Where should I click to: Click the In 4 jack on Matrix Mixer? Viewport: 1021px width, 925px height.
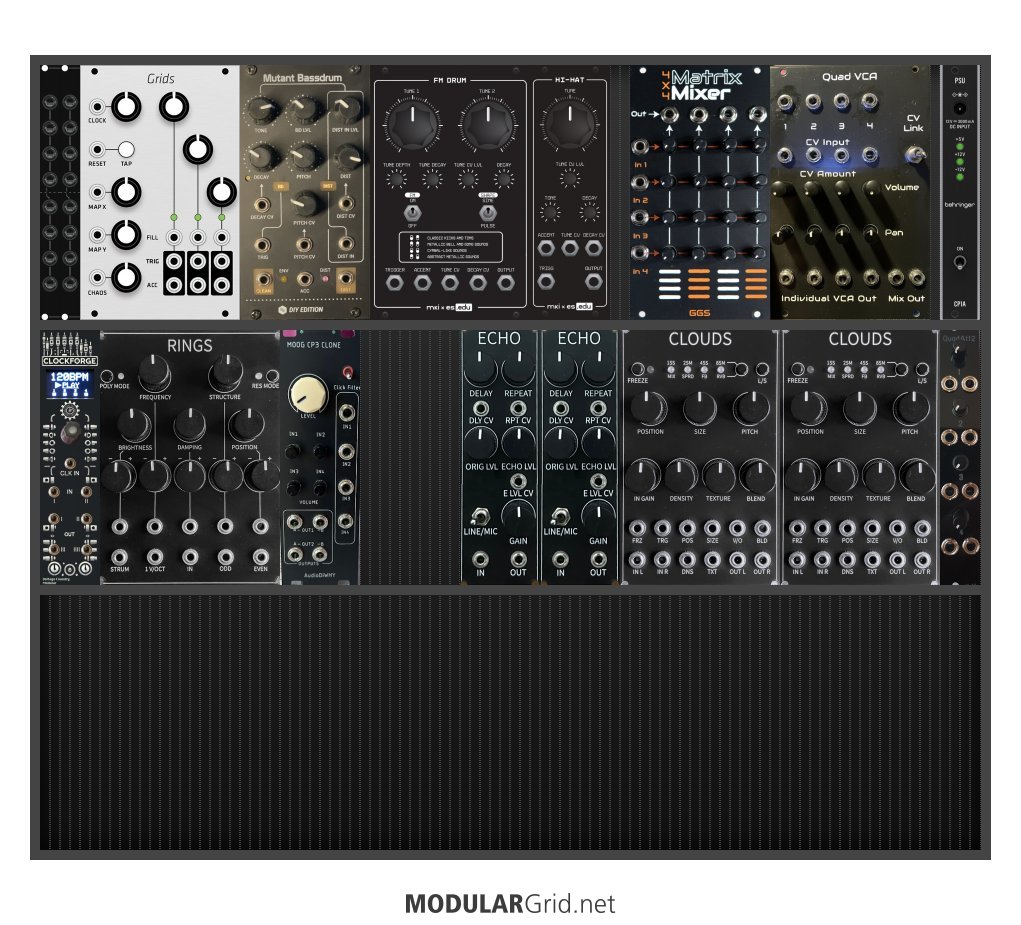tap(640, 253)
